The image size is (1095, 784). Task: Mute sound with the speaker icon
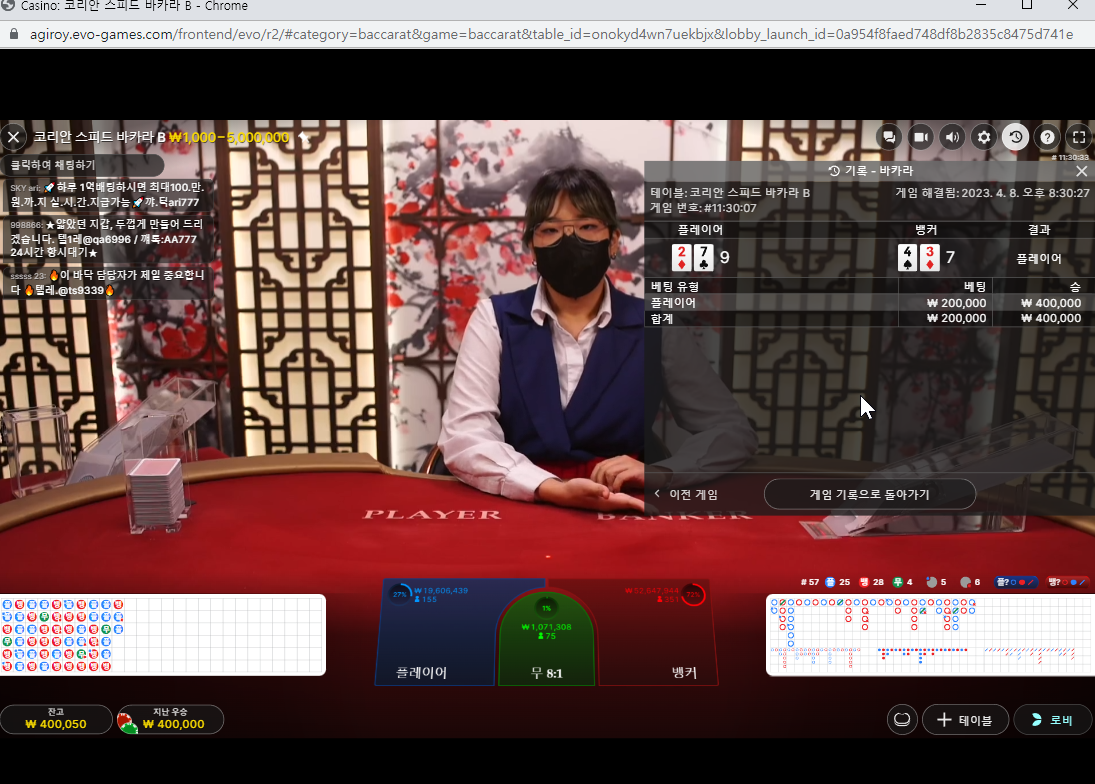(x=953, y=137)
